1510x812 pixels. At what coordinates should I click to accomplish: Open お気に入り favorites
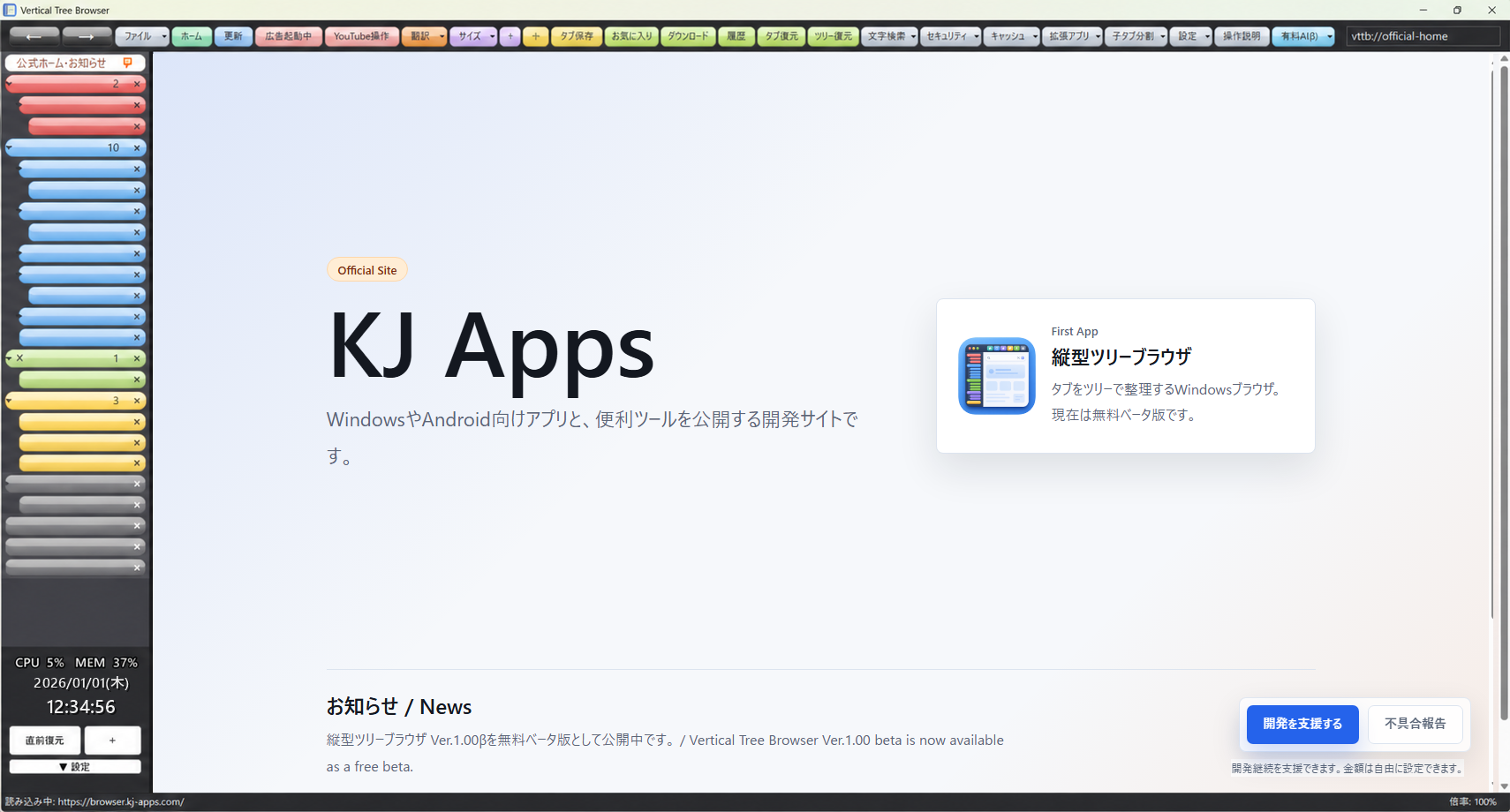(631, 36)
